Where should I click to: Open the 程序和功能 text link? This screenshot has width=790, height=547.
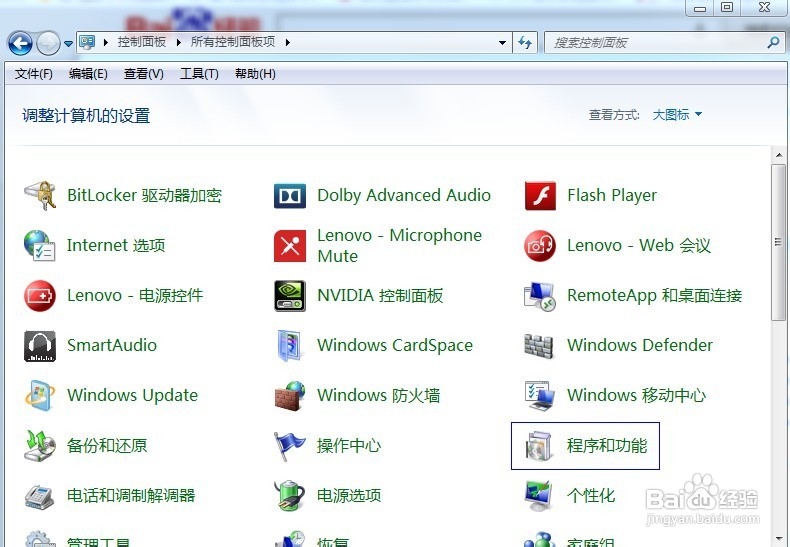607,446
